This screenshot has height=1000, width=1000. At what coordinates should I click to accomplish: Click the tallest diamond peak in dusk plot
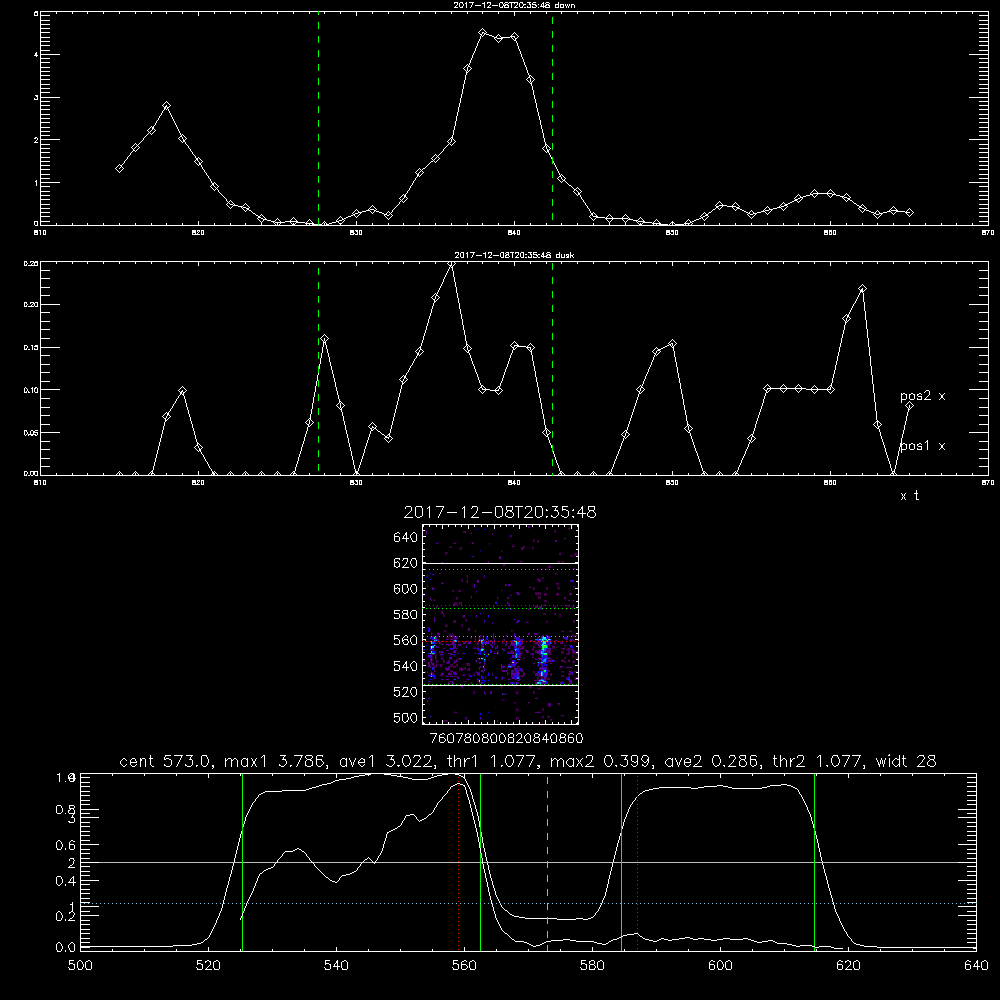[x=452, y=263]
